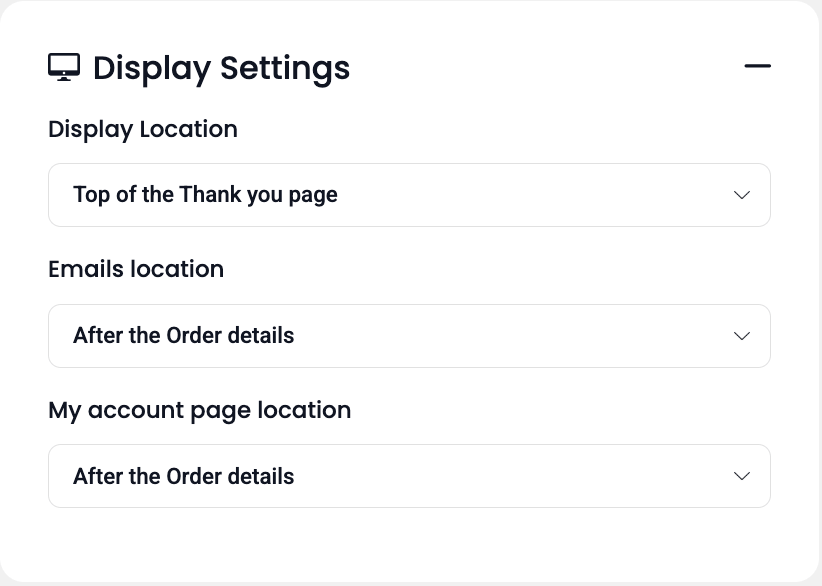Click the Display Settings heading text

click(x=221, y=68)
